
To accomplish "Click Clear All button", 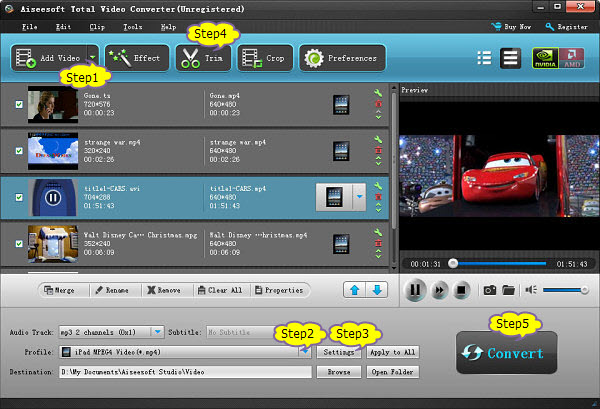I will coord(220,290).
